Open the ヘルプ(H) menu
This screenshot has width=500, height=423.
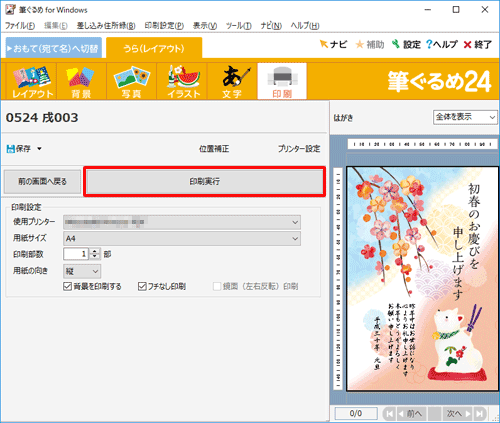pyautogui.click(x=305, y=26)
